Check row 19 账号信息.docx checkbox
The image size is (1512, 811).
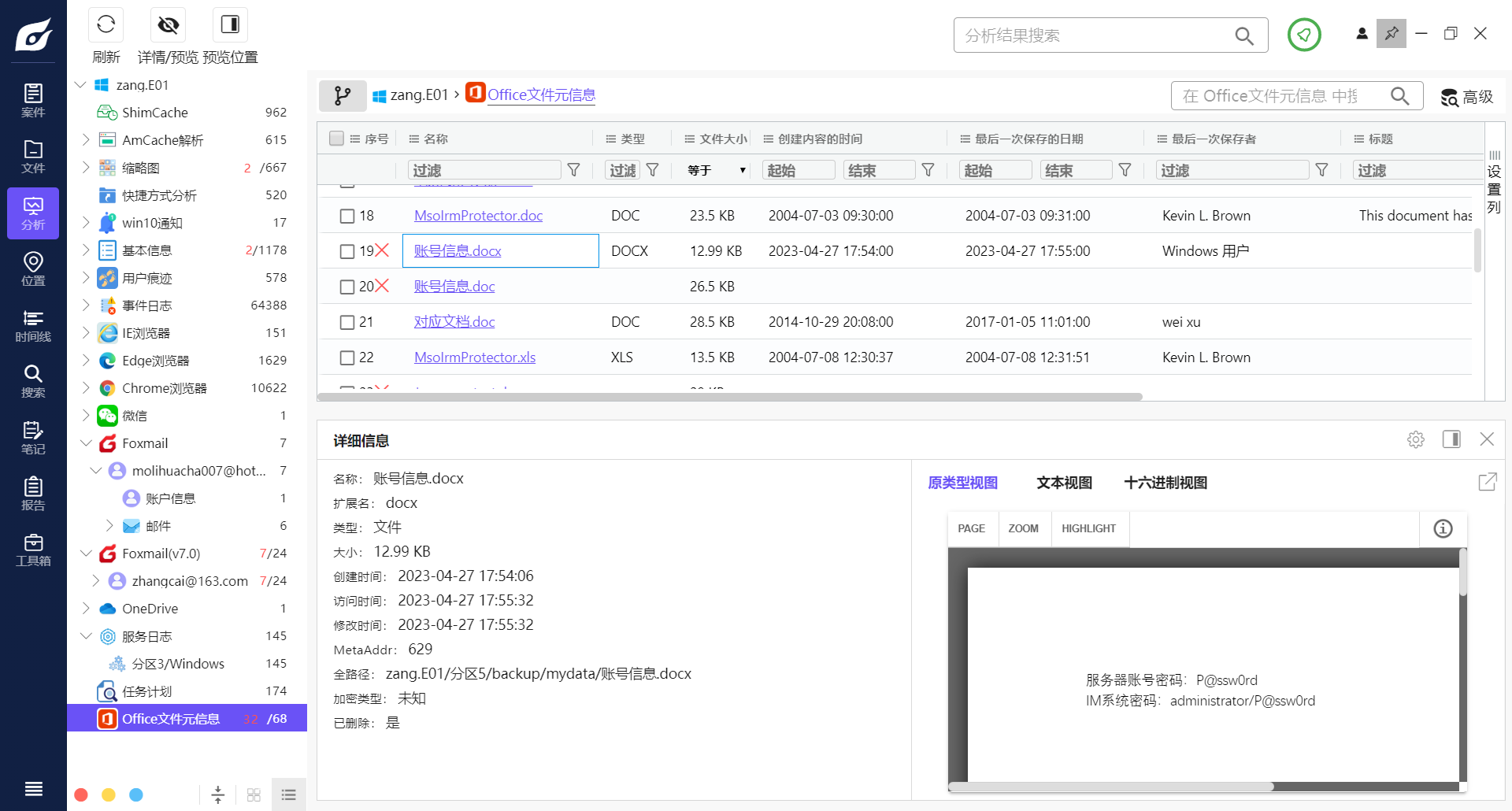point(346,251)
